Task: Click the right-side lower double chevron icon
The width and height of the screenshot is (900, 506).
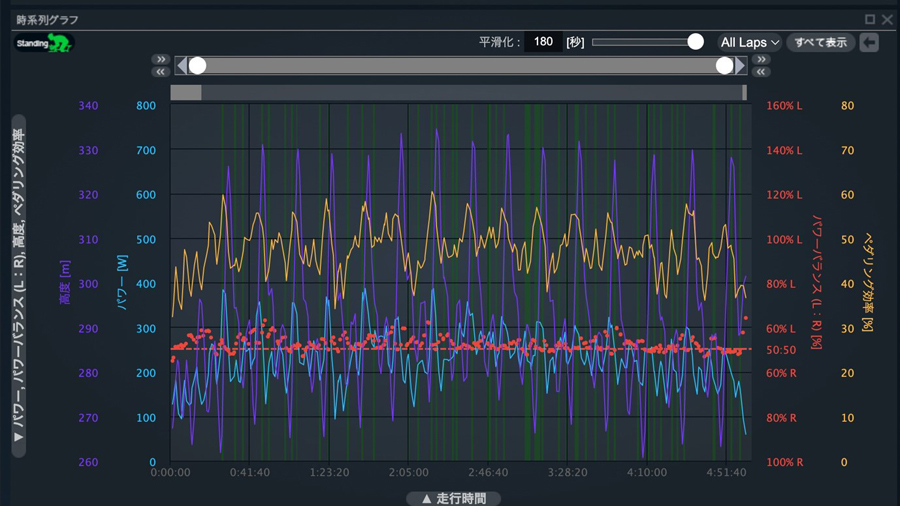Action: (762, 72)
